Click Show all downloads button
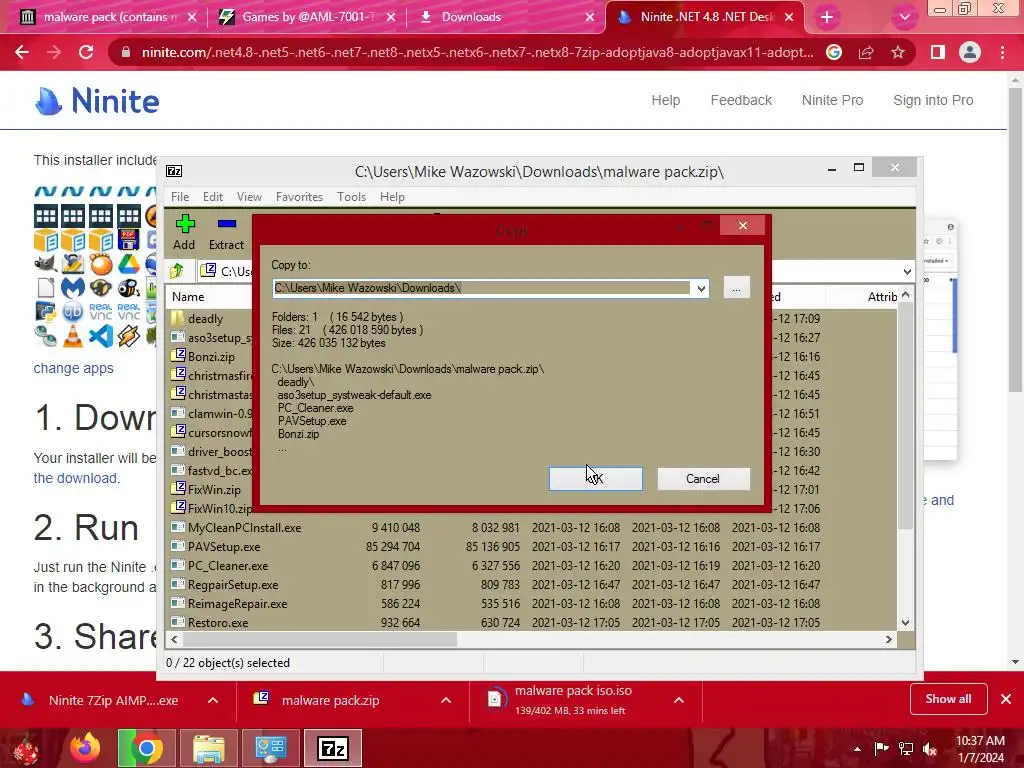This screenshot has height=768, width=1024. 948,699
